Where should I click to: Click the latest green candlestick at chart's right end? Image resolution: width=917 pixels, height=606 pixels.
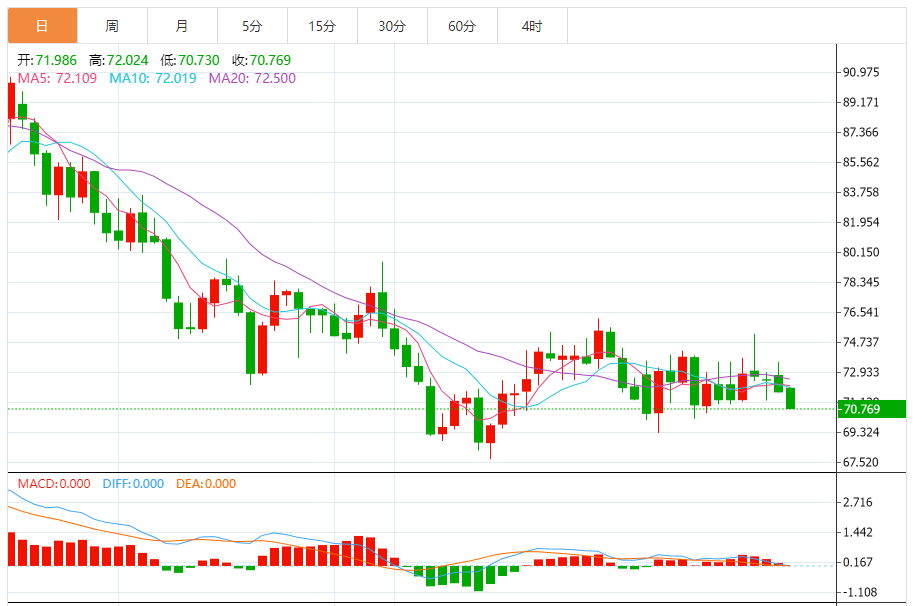pyautogui.click(x=791, y=398)
